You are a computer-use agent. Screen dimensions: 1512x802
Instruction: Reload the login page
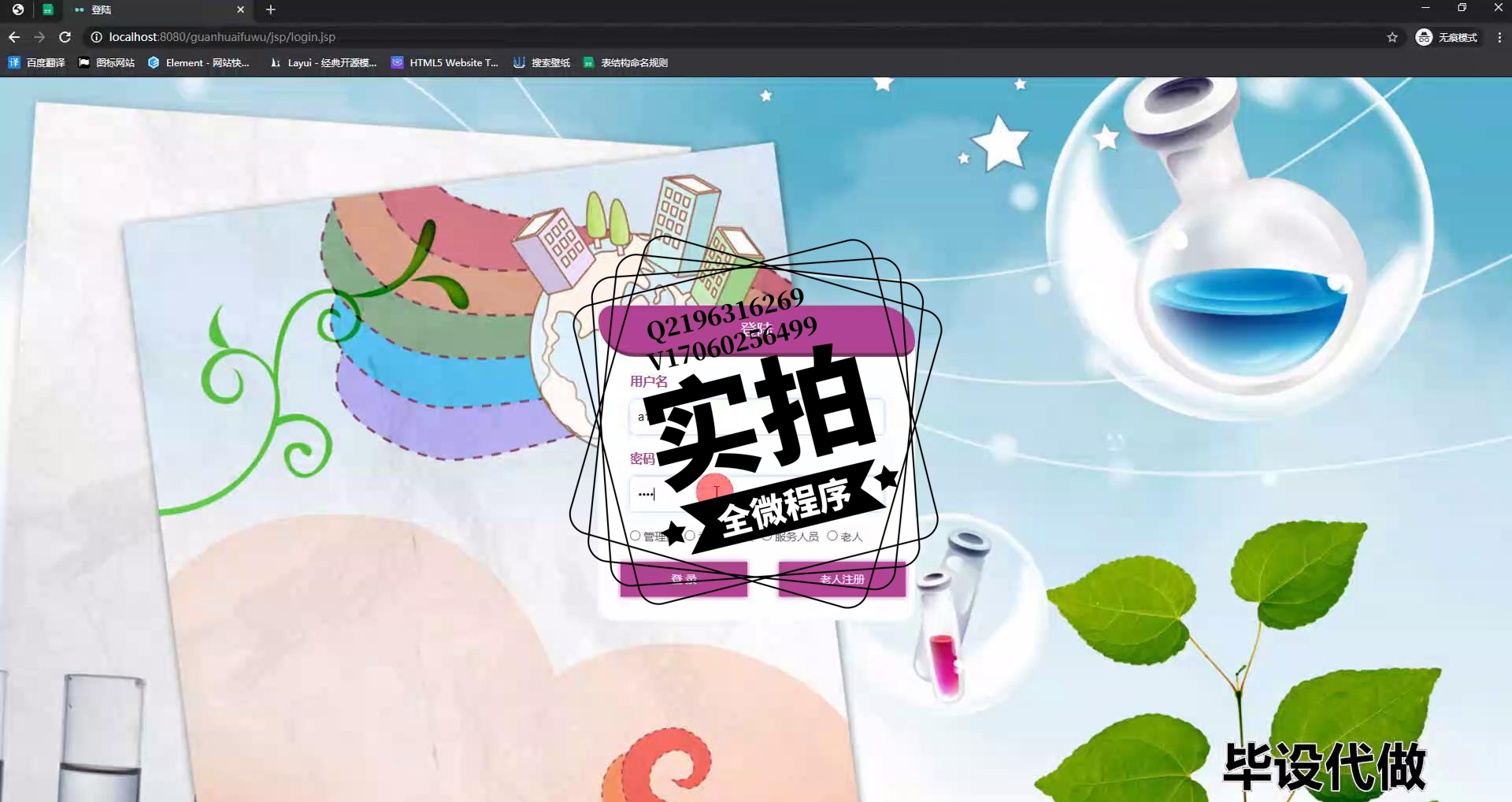click(x=65, y=37)
